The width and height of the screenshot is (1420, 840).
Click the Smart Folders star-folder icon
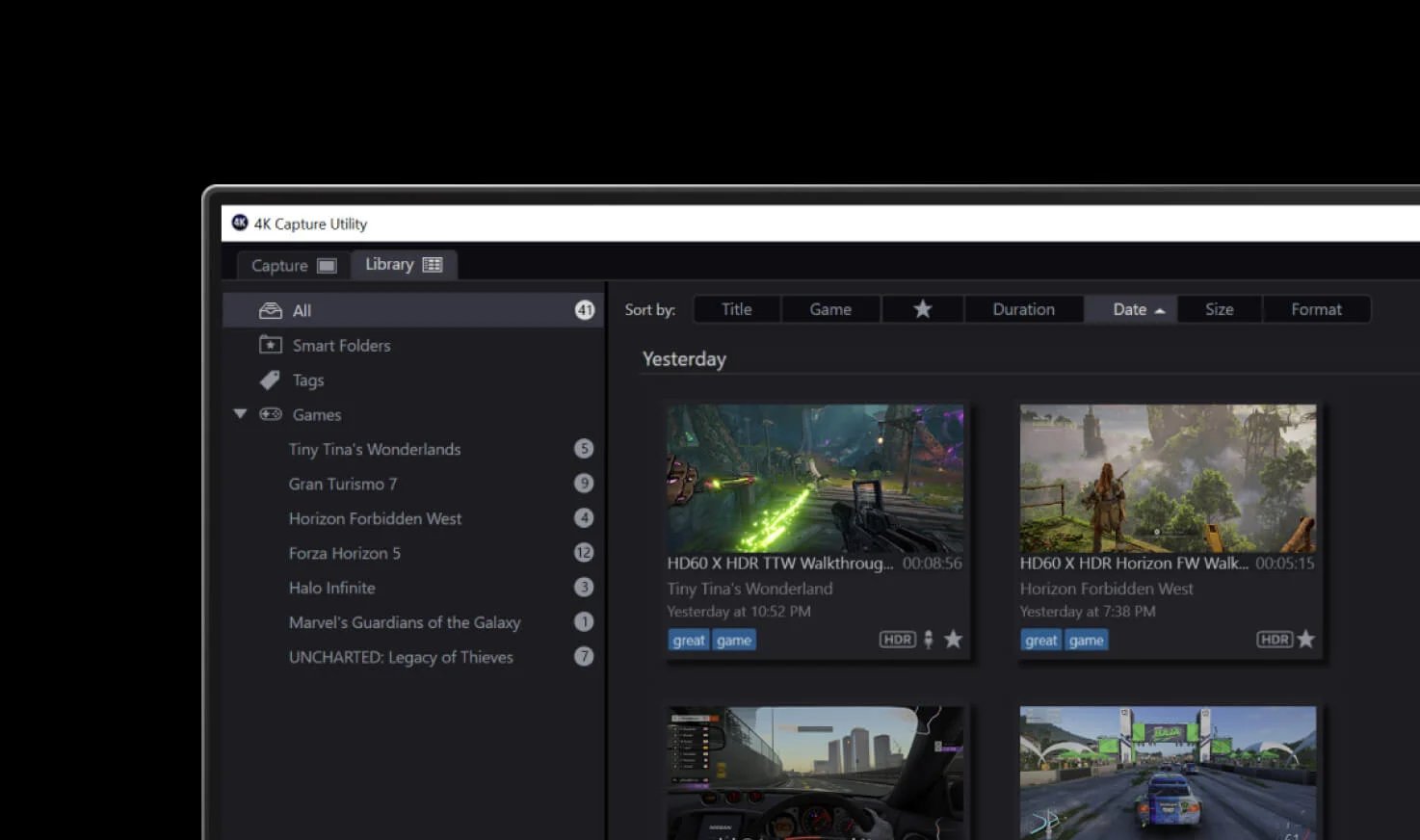271,345
